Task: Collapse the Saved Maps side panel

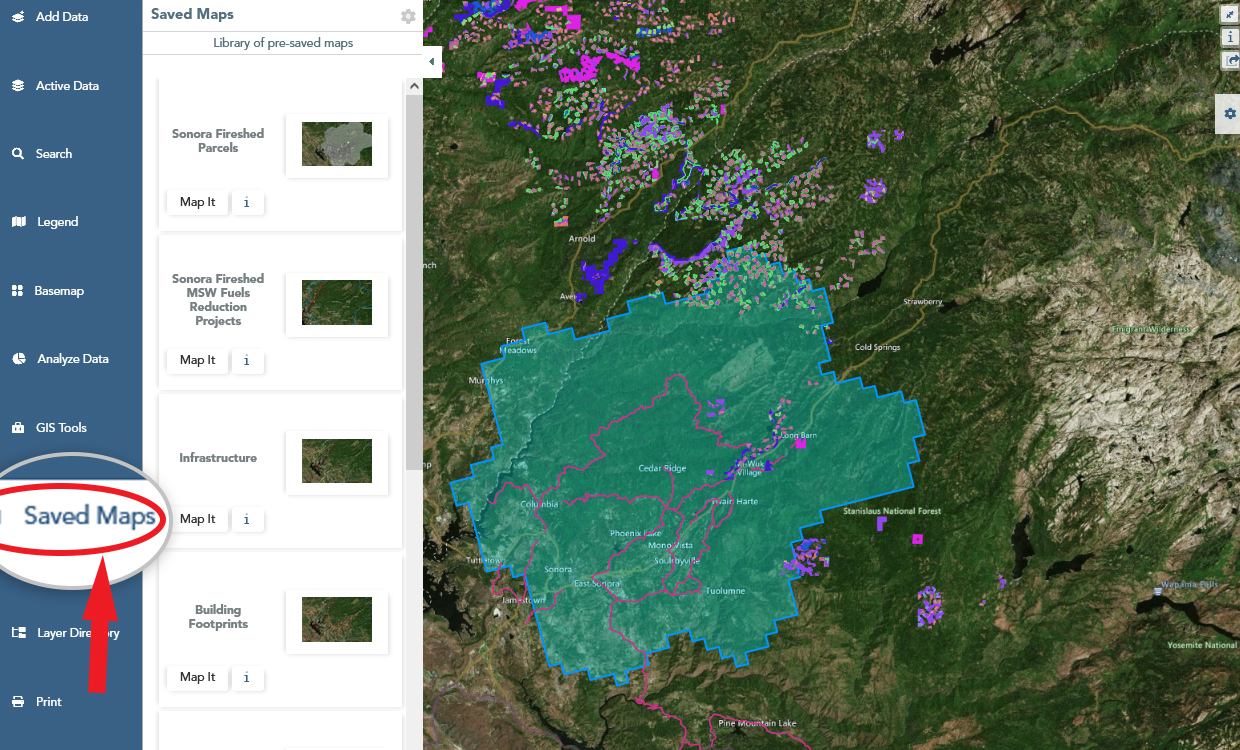Action: (x=432, y=62)
